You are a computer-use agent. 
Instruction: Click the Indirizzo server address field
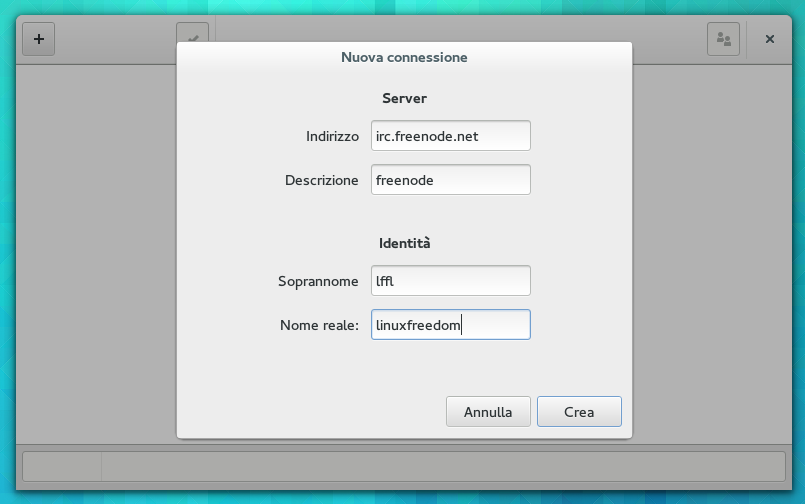[451, 136]
